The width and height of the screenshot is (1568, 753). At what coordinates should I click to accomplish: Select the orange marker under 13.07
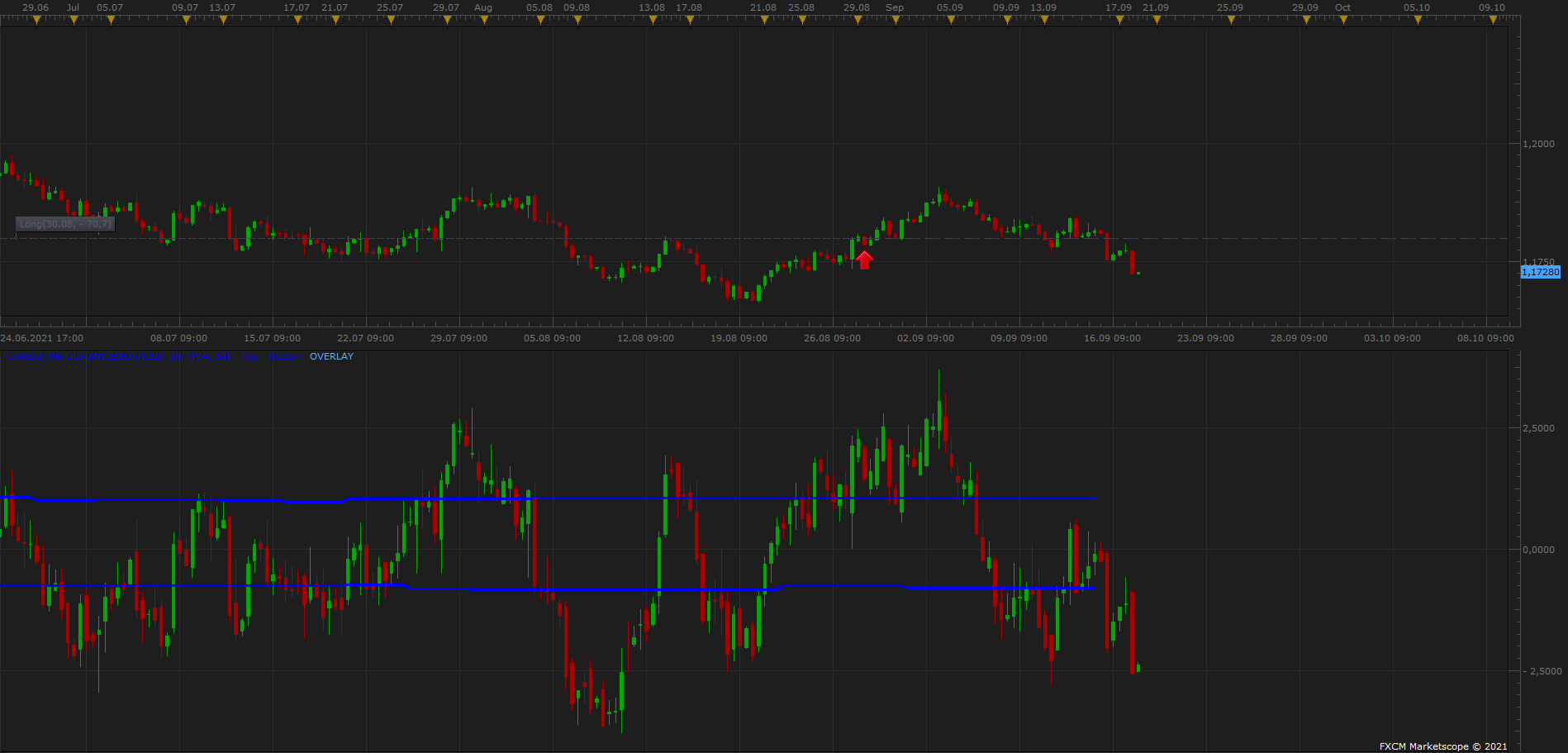click(x=223, y=21)
